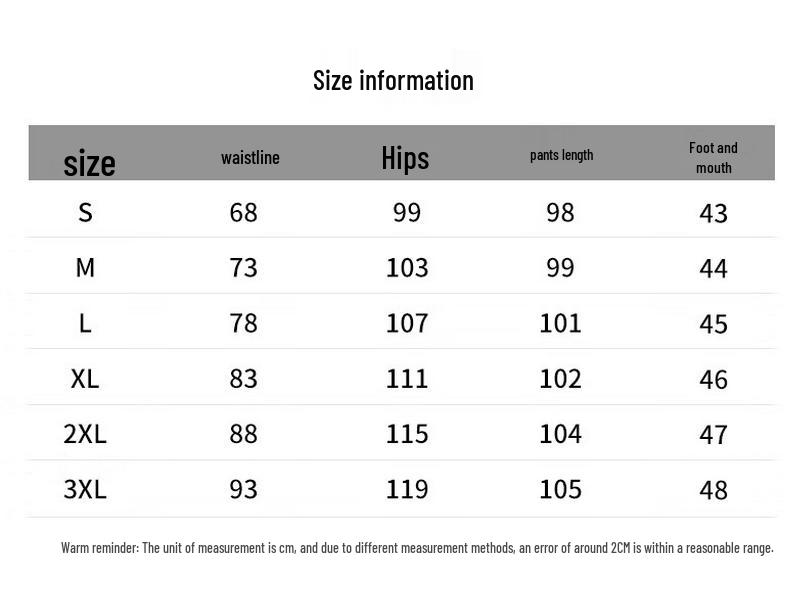This screenshot has width=808, height=606.
Task: Select the 'waistline' column header
Action: pos(250,158)
